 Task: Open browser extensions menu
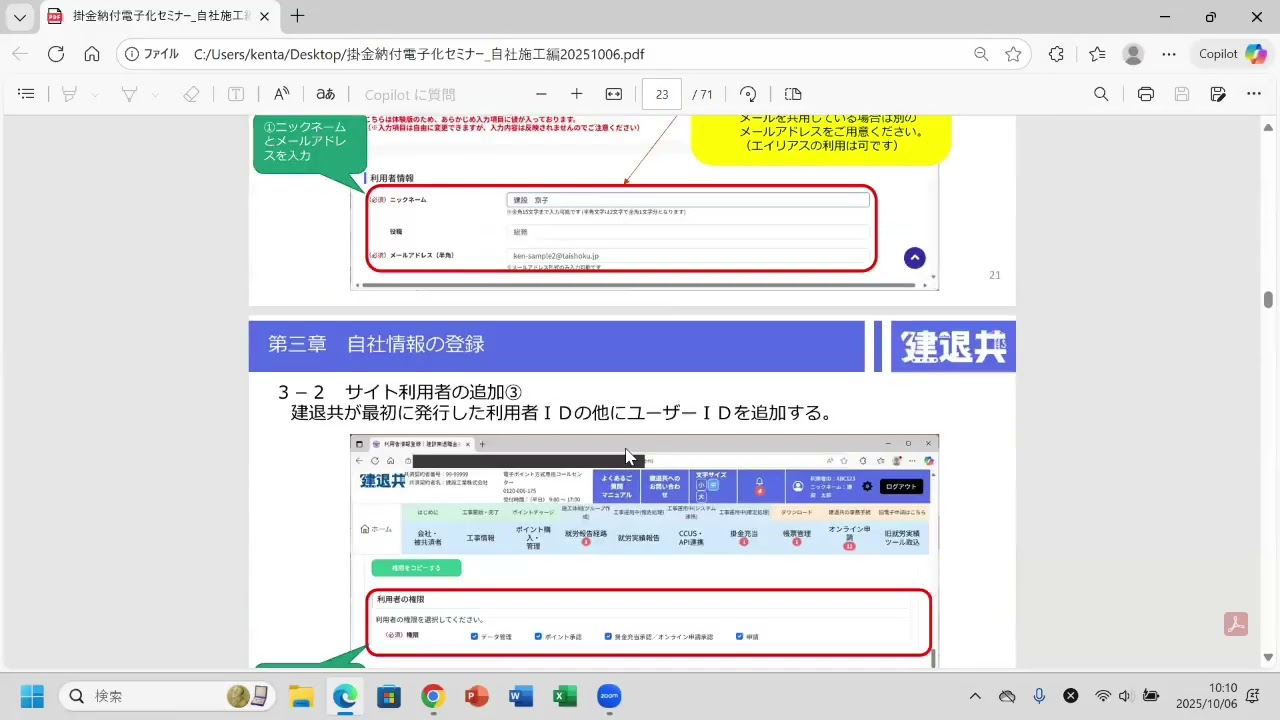(1057, 54)
